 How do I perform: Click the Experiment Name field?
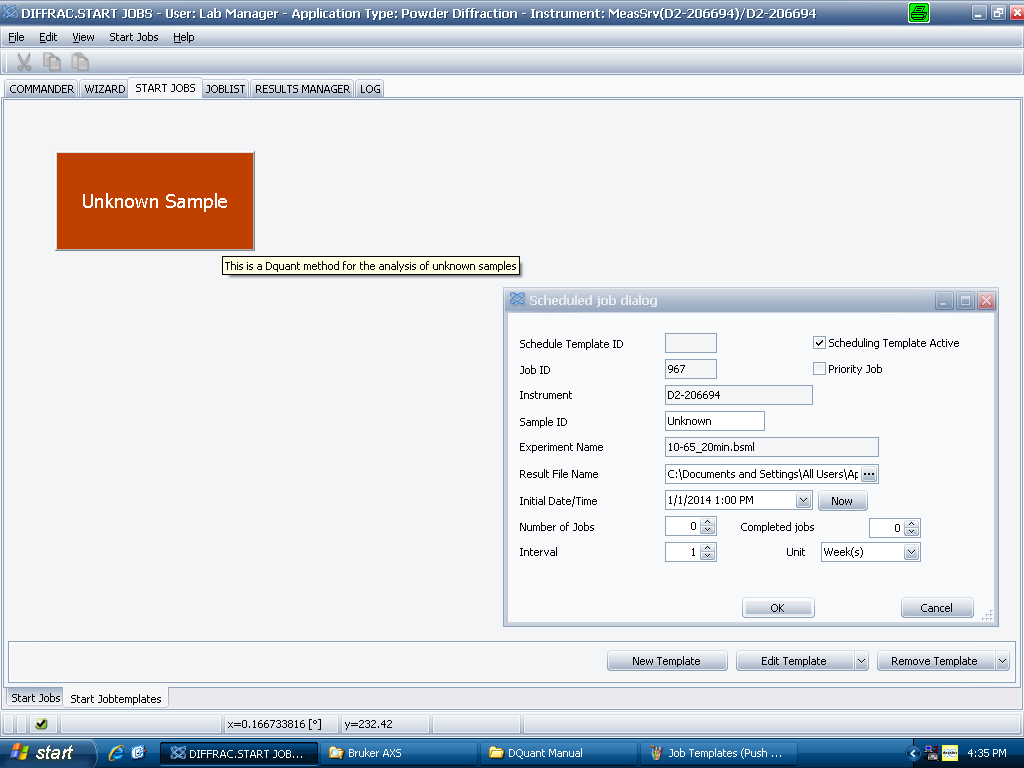click(x=771, y=447)
